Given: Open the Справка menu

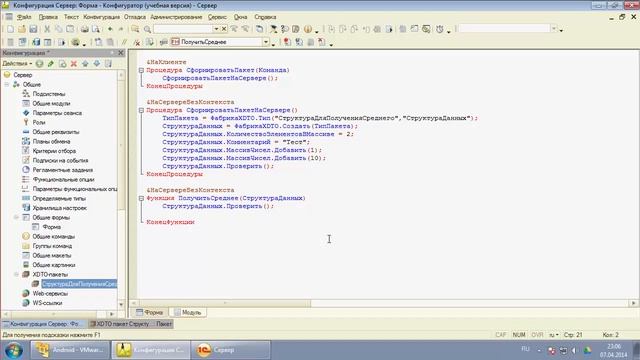Looking at the screenshot, I should click(265, 17).
